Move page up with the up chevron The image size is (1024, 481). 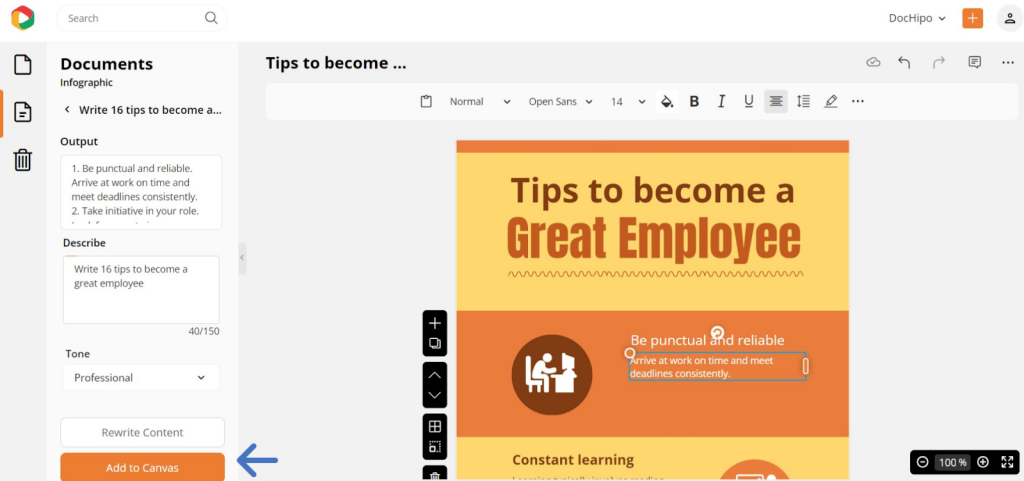point(435,375)
